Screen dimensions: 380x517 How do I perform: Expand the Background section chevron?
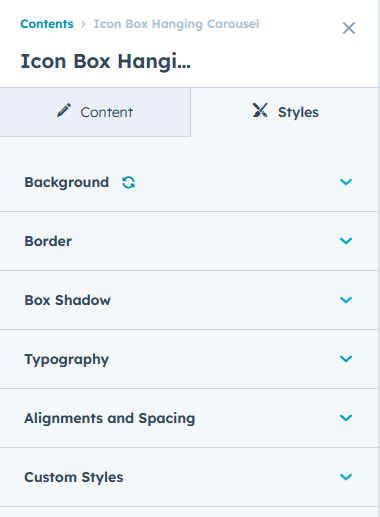(346, 182)
